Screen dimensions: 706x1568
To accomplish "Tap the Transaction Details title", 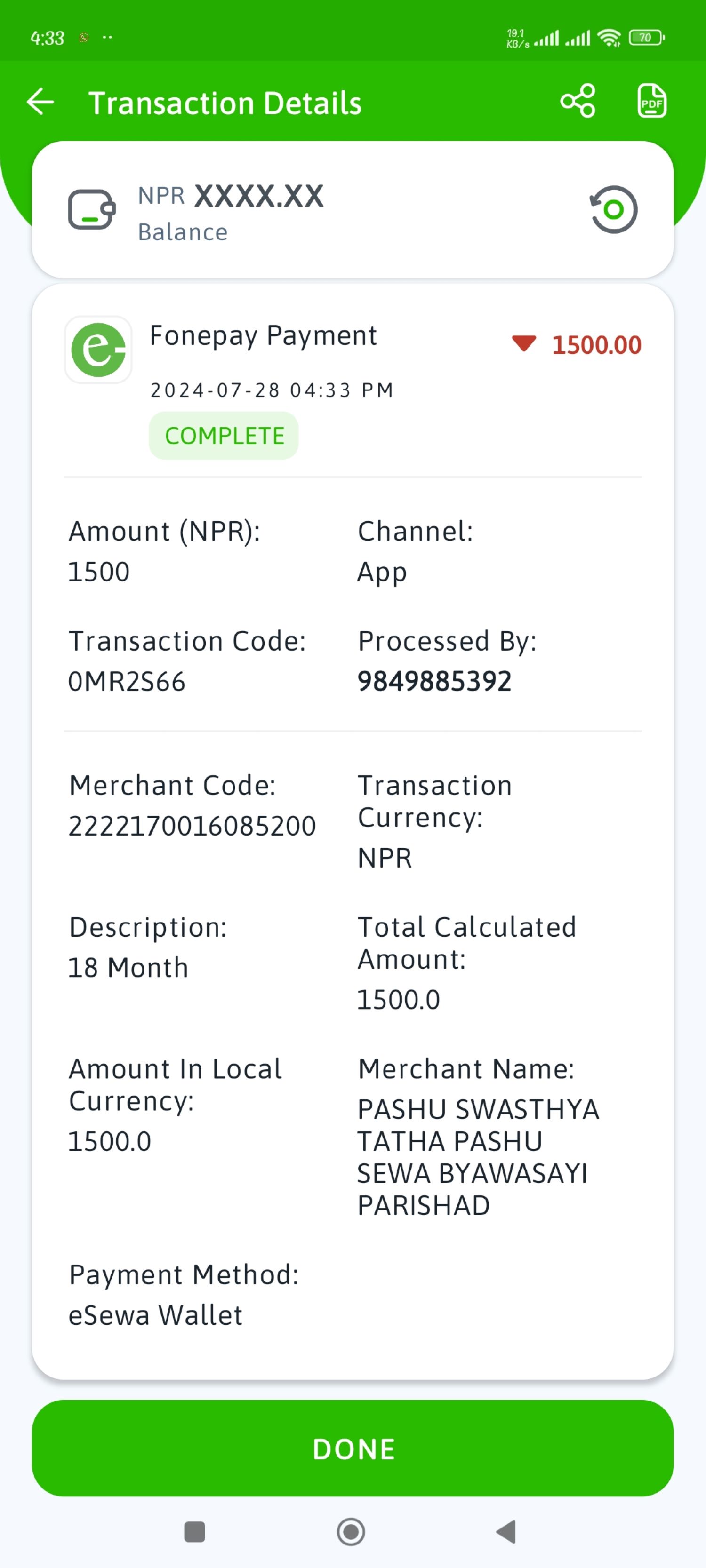I will click(225, 103).
